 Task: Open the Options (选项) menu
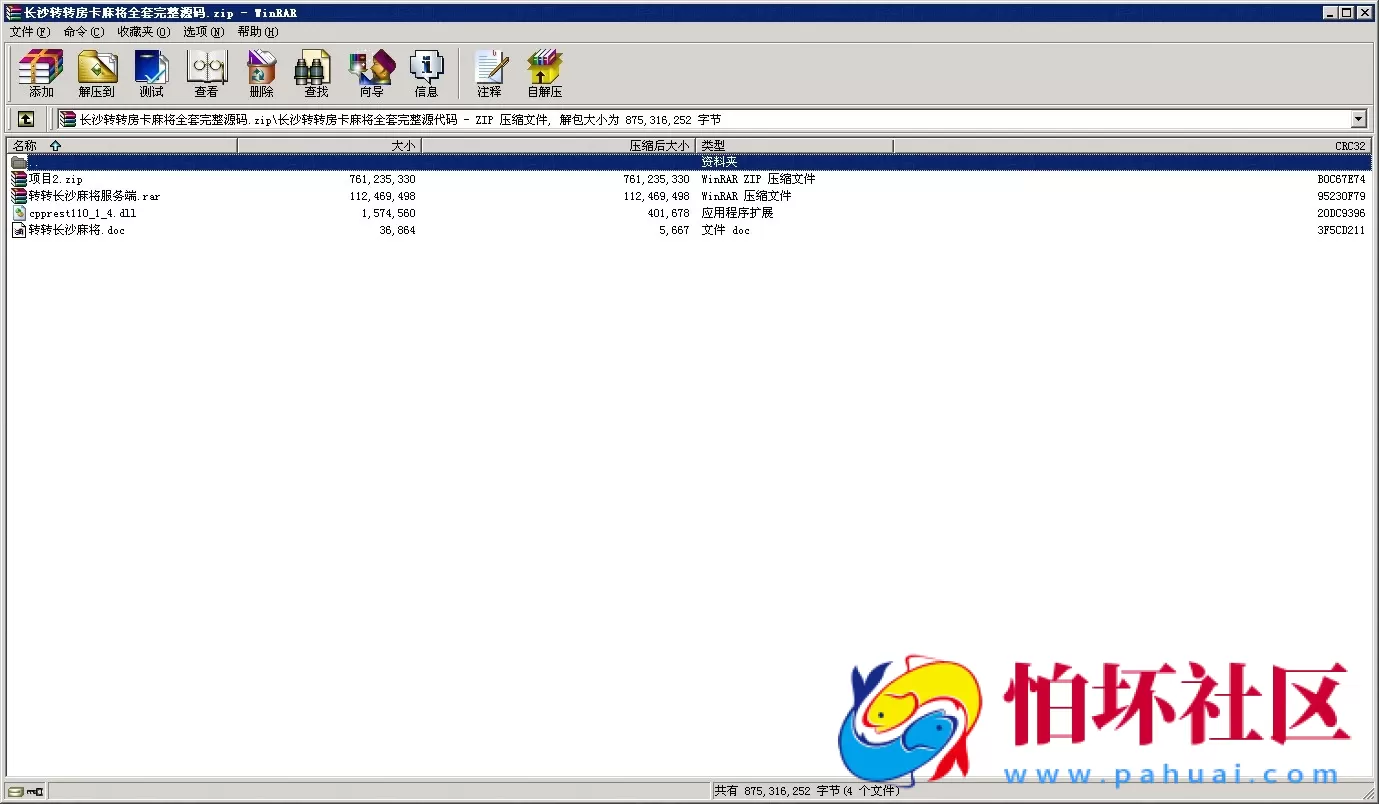click(203, 32)
